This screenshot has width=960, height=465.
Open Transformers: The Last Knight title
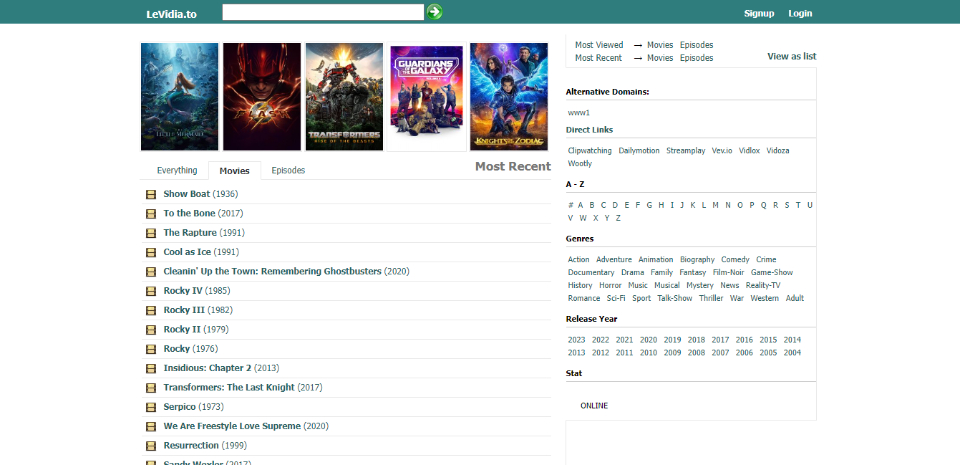(243, 387)
